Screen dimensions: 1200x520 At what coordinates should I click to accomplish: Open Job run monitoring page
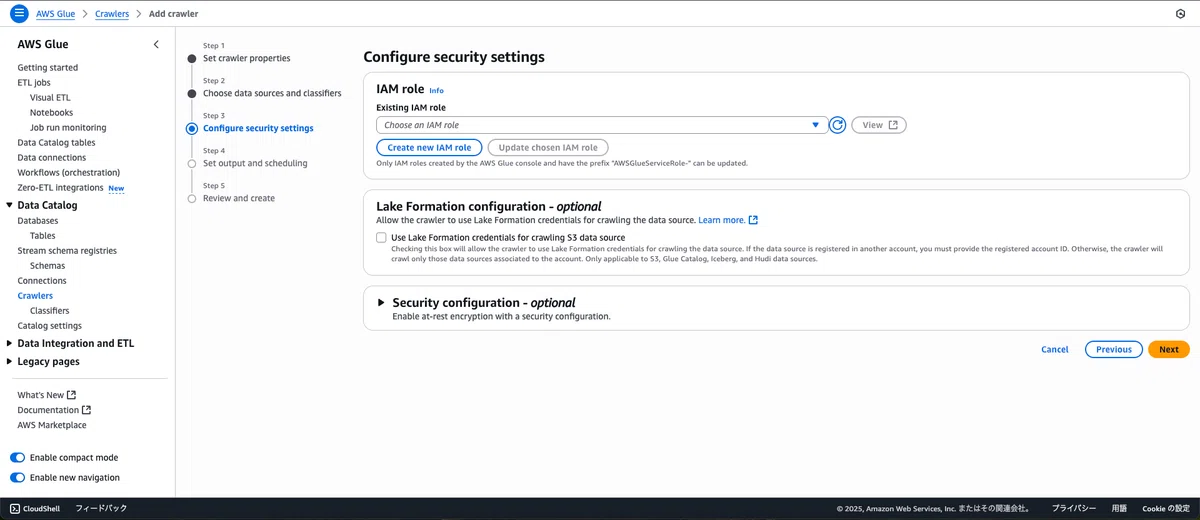68,128
